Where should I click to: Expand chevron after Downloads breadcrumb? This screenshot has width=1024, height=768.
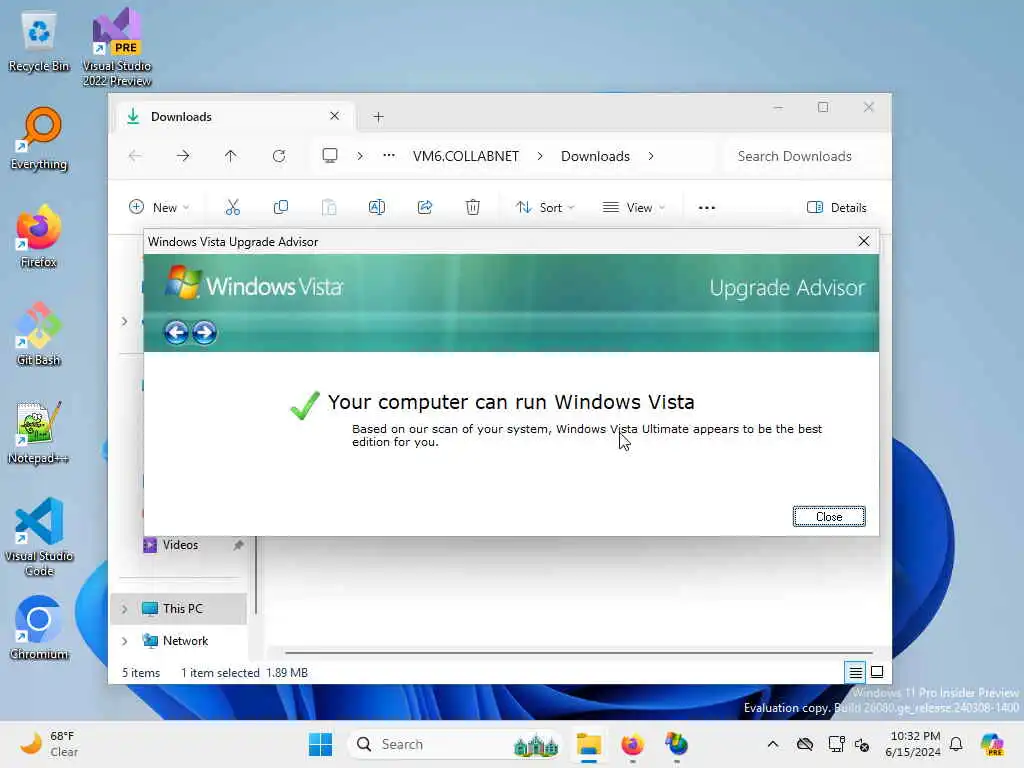[x=650, y=156]
